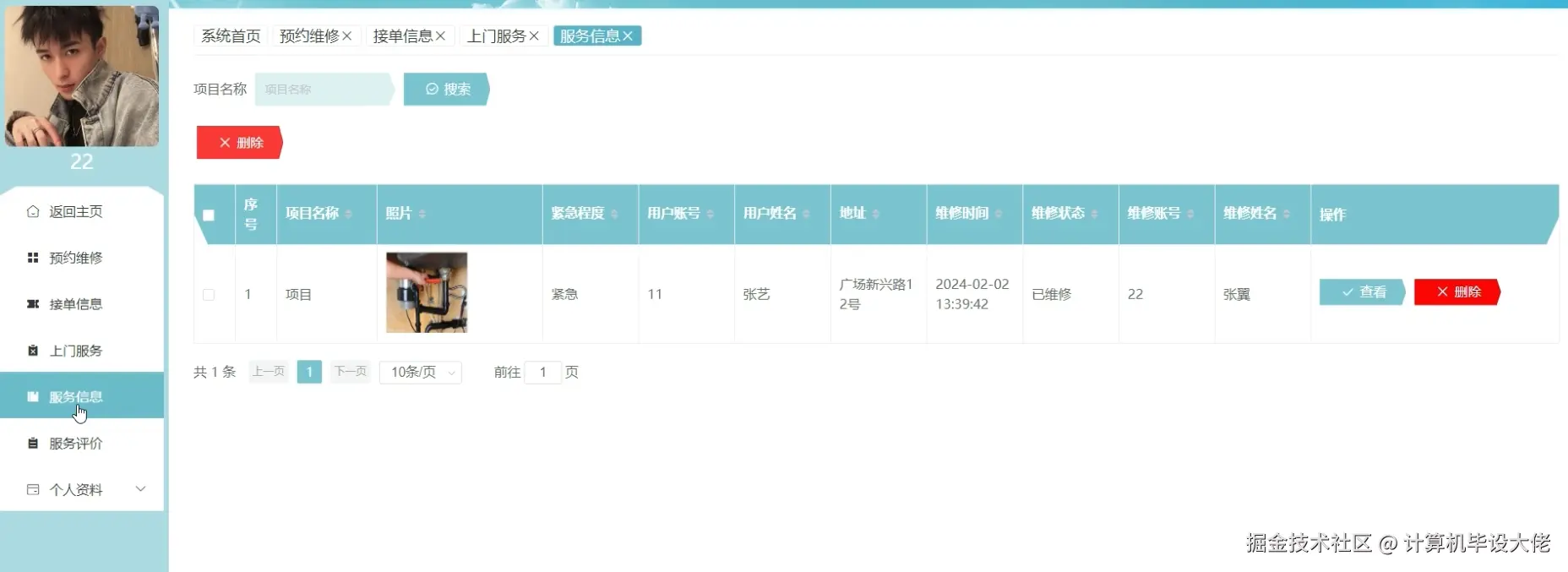Sort by 维修账号 column
This screenshot has width=1568, height=572.
click(1190, 214)
